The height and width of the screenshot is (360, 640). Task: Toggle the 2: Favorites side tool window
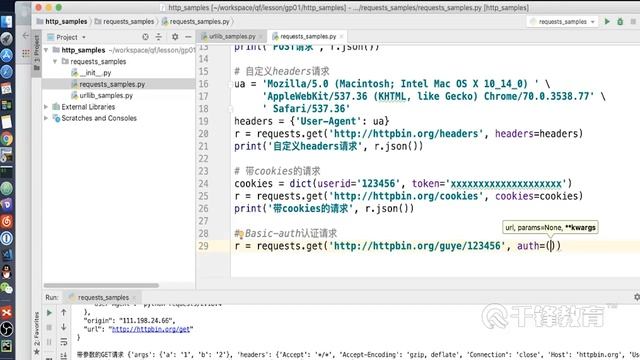tap(37, 333)
